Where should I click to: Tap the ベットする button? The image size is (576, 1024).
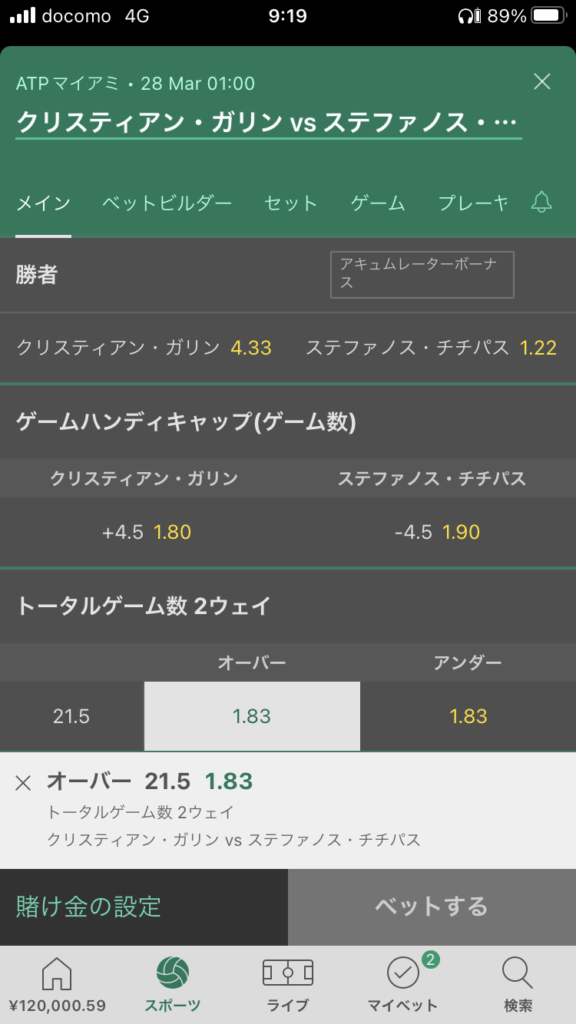(x=432, y=906)
